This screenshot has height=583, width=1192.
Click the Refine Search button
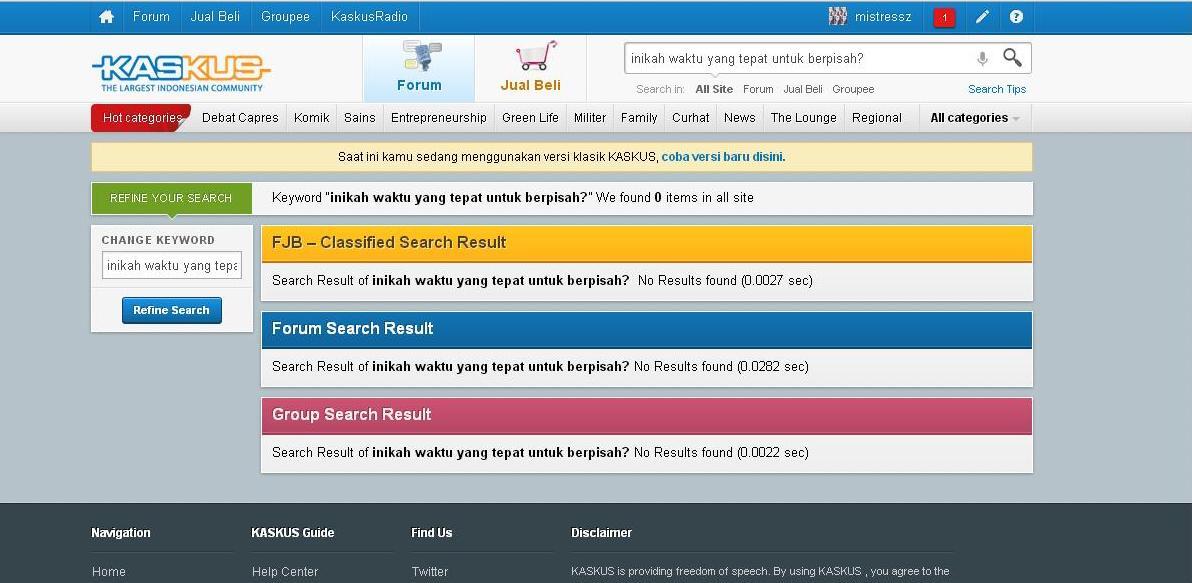coord(172,310)
